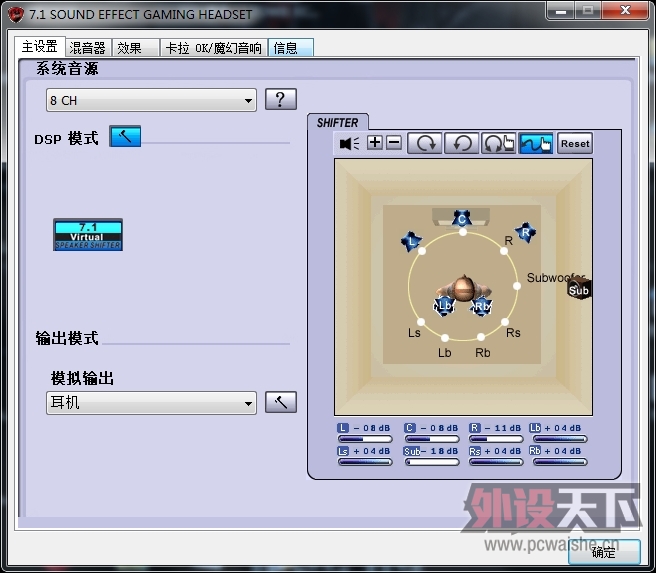Rotate speakers clockwise
The height and width of the screenshot is (573, 656).
[424, 143]
